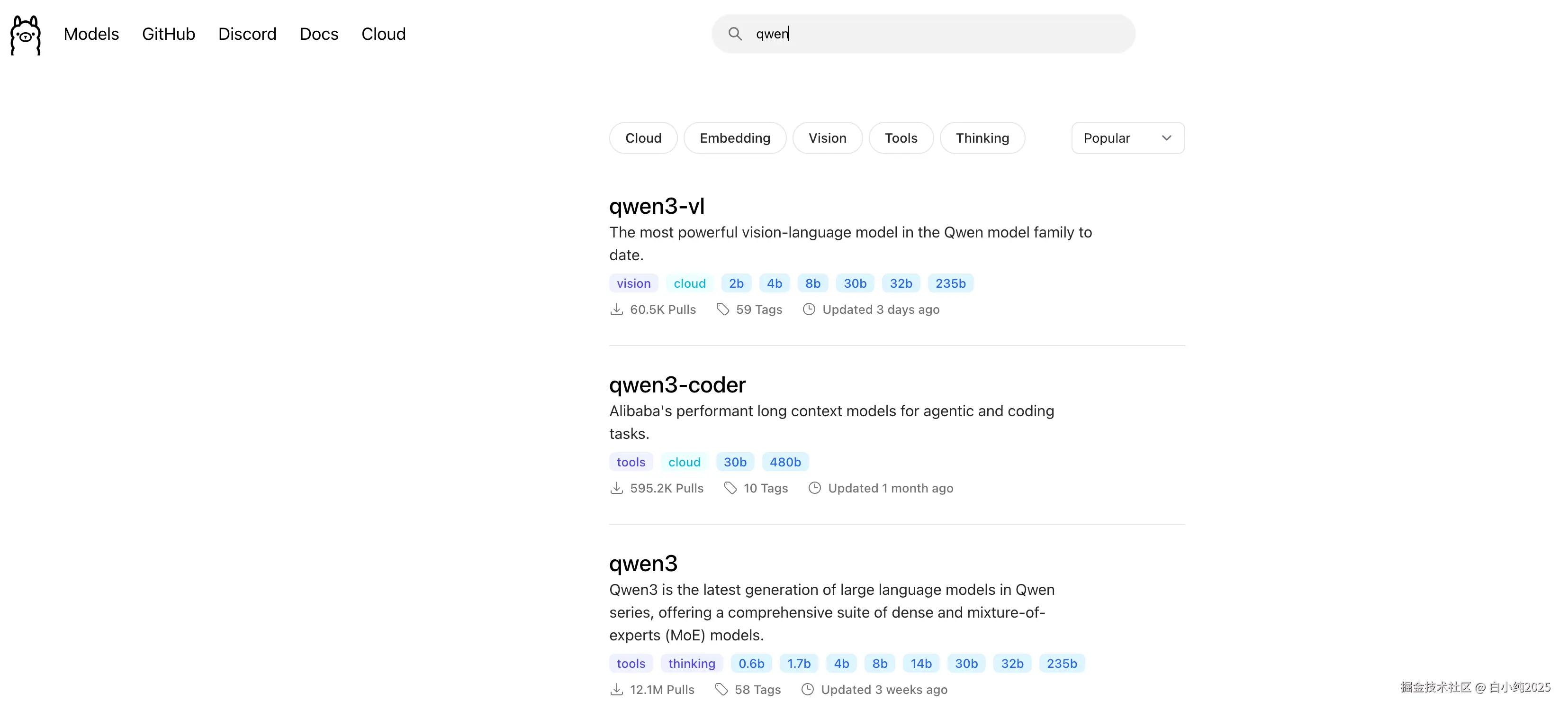Select the 480b size tag under qwen3-coder
The width and height of the screenshot is (1568, 711).
(784, 463)
